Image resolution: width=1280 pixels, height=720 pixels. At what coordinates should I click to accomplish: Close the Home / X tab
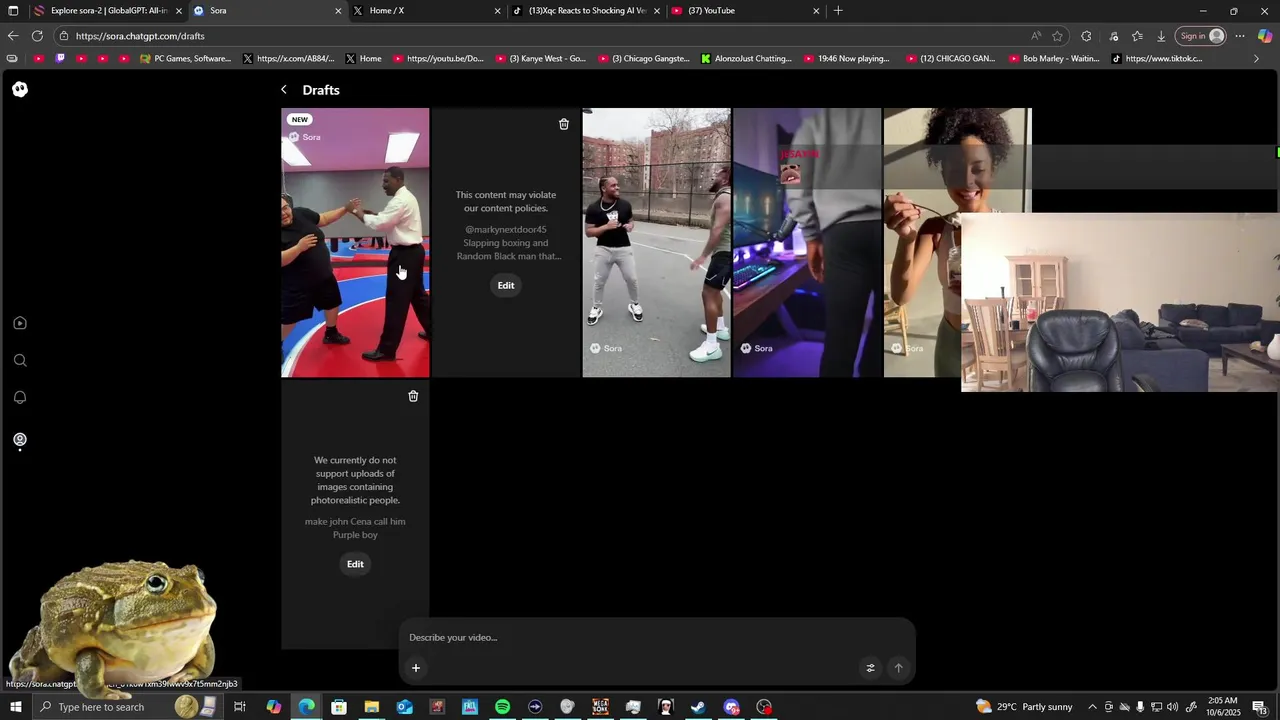(x=497, y=11)
